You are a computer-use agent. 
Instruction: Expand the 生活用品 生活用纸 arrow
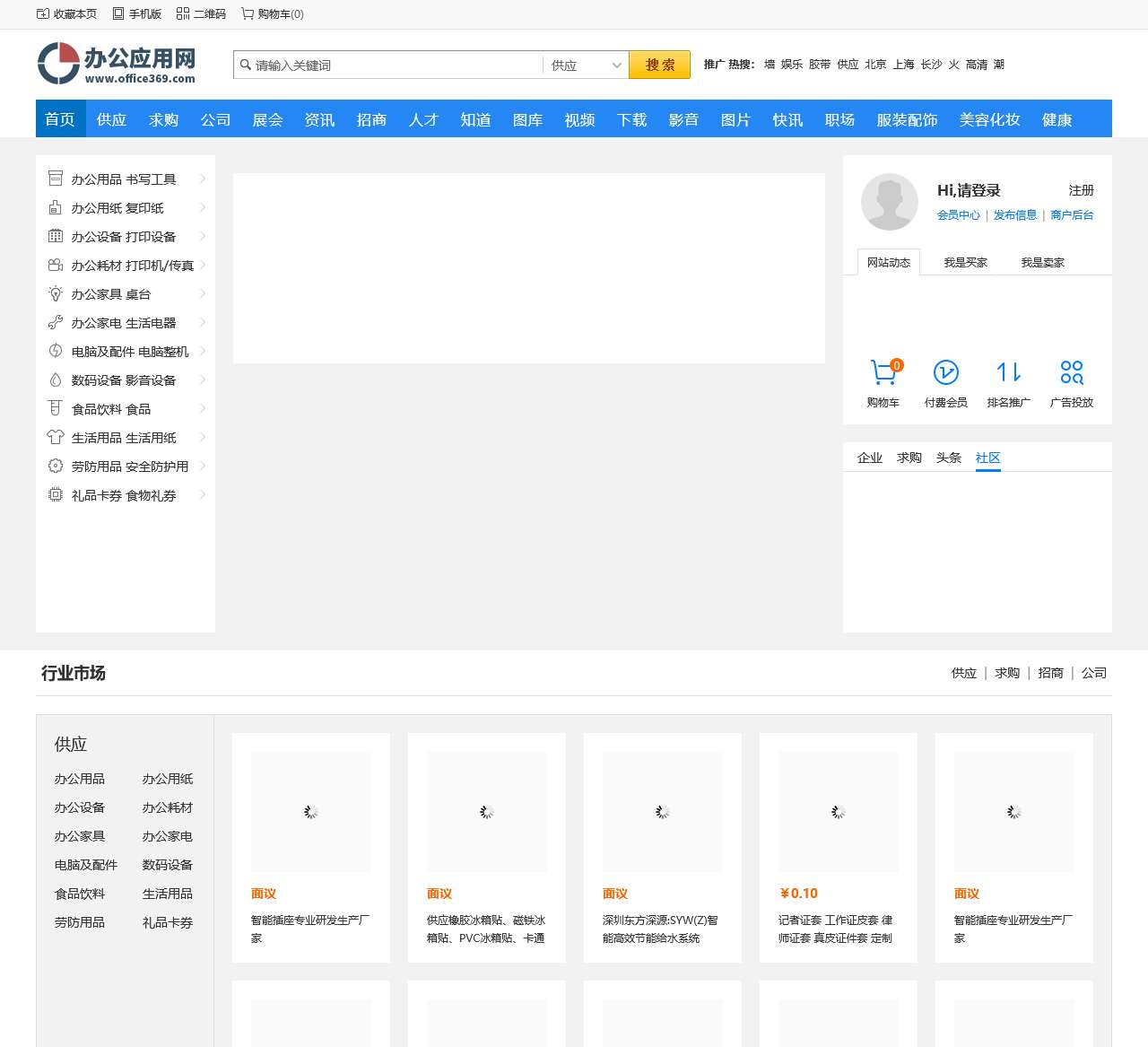pos(203,437)
